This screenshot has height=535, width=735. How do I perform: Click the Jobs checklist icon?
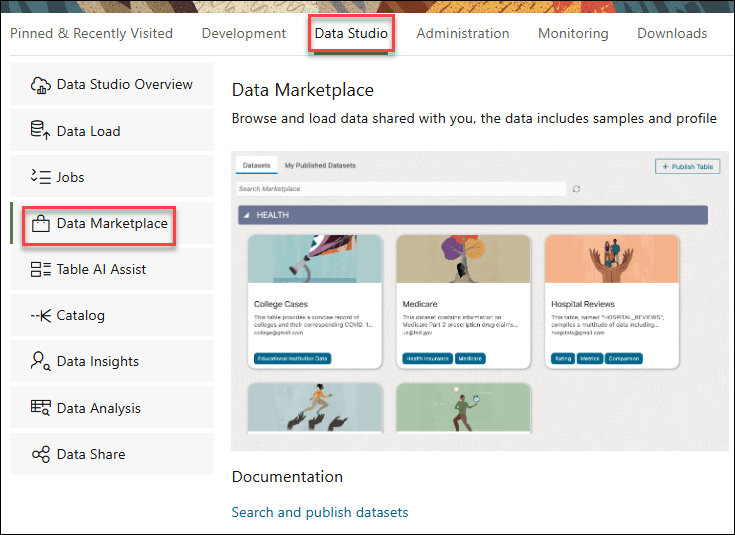[x=41, y=177]
